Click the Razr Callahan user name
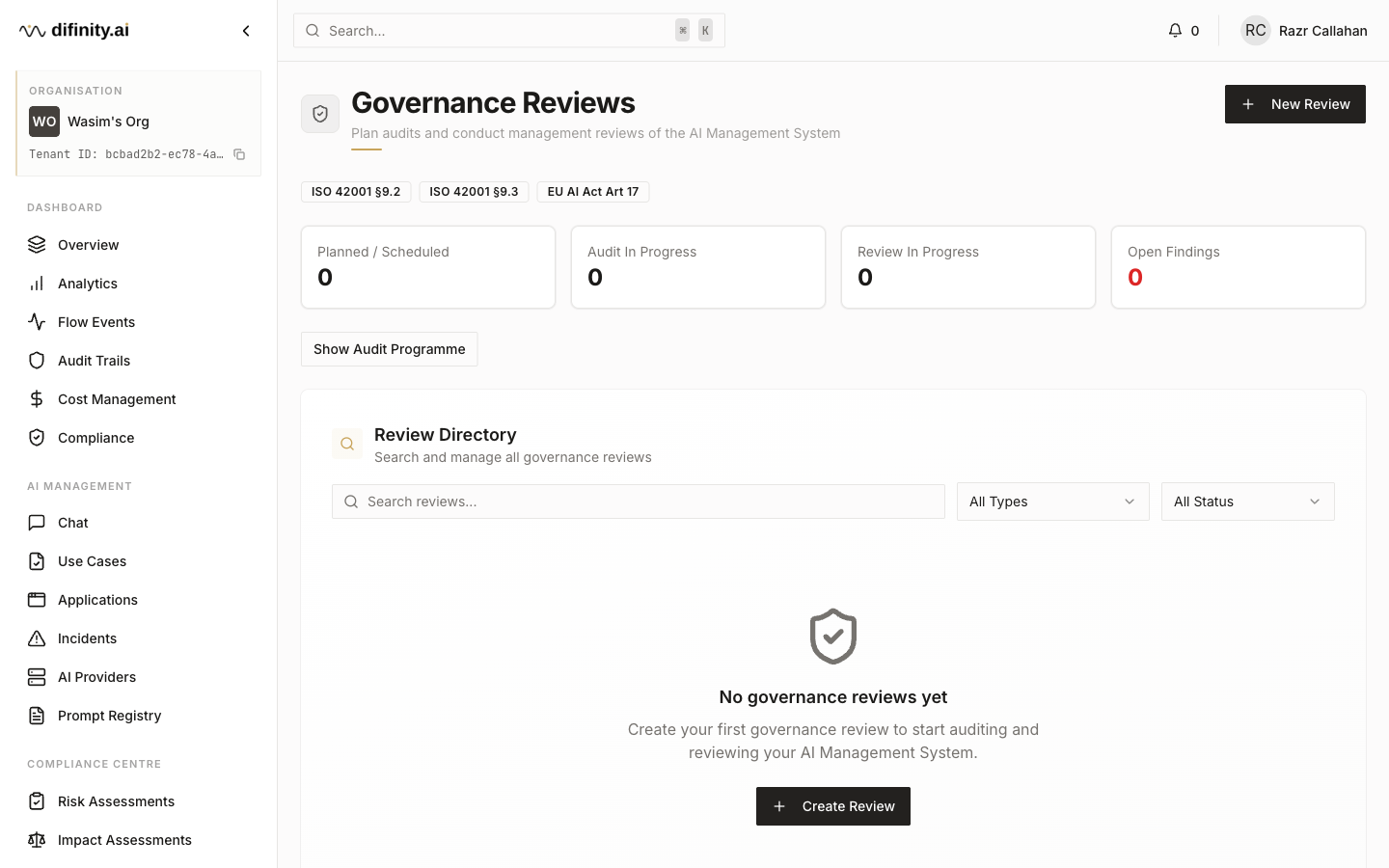The image size is (1389, 868). point(1323,31)
